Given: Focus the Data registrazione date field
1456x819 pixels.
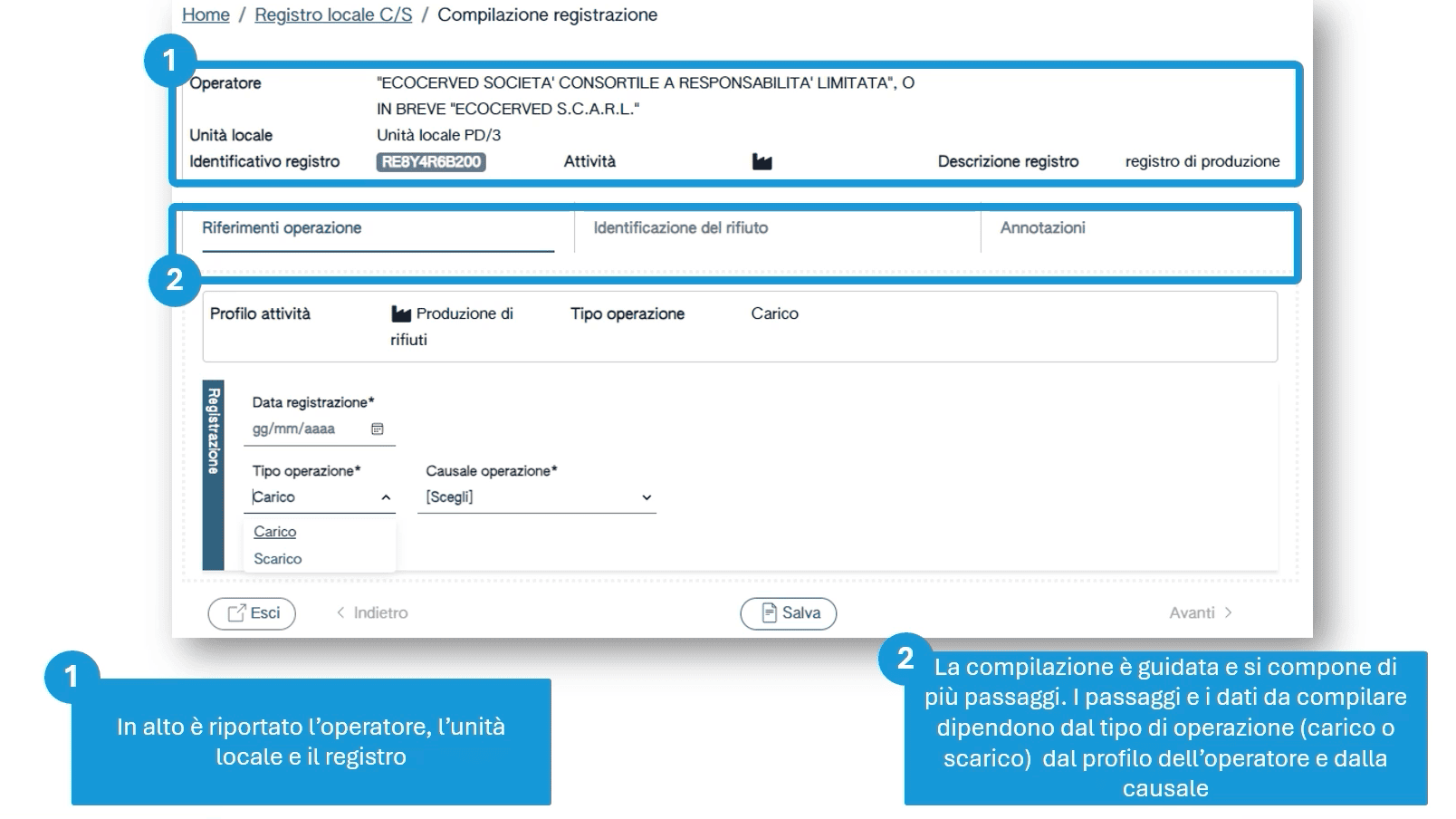Looking at the screenshot, I should click(306, 429).
